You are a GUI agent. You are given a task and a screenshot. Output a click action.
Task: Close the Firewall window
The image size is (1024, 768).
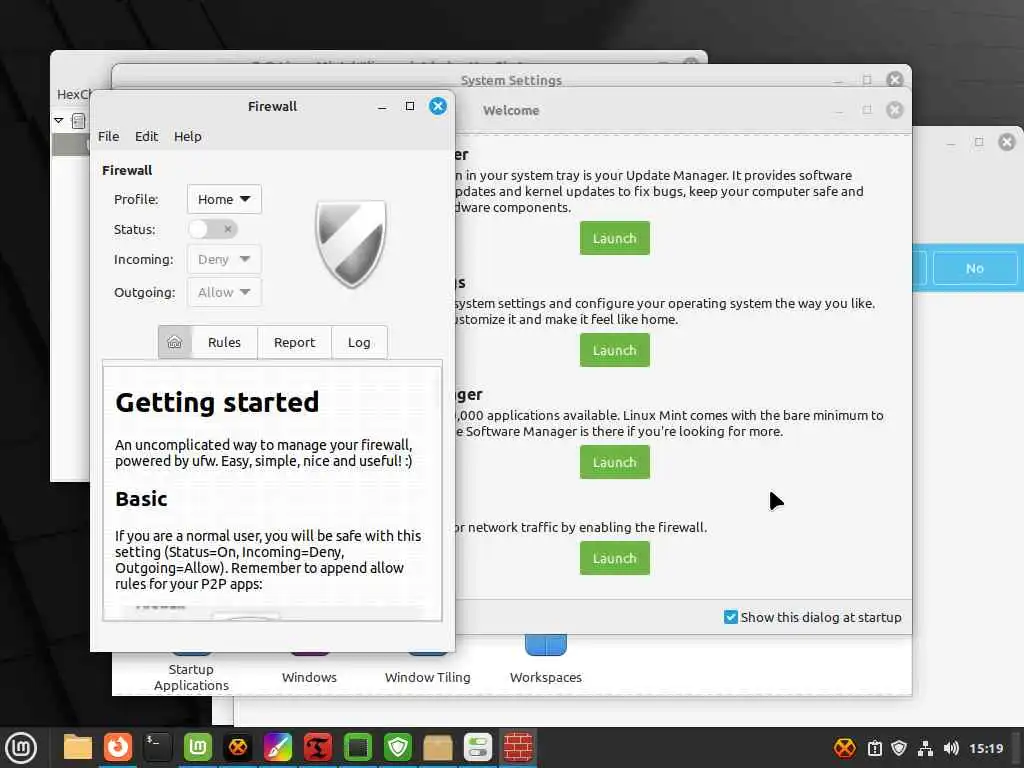point(438,106)
